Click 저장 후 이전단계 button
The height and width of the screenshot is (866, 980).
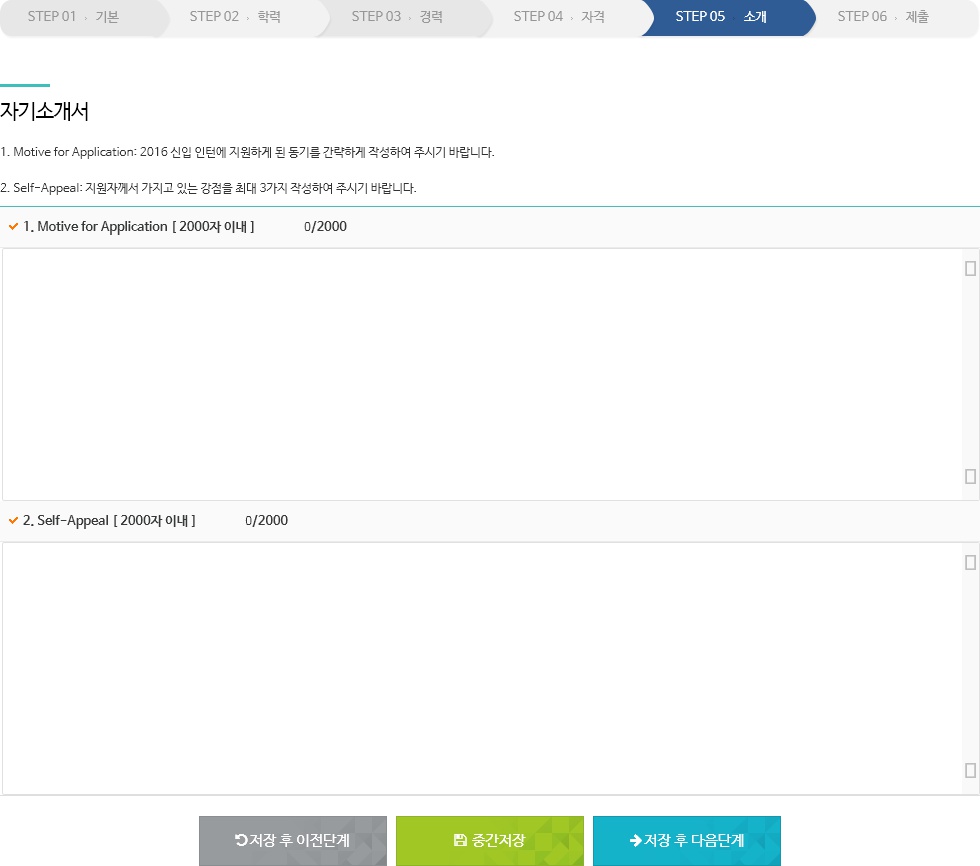pos(293,840)
